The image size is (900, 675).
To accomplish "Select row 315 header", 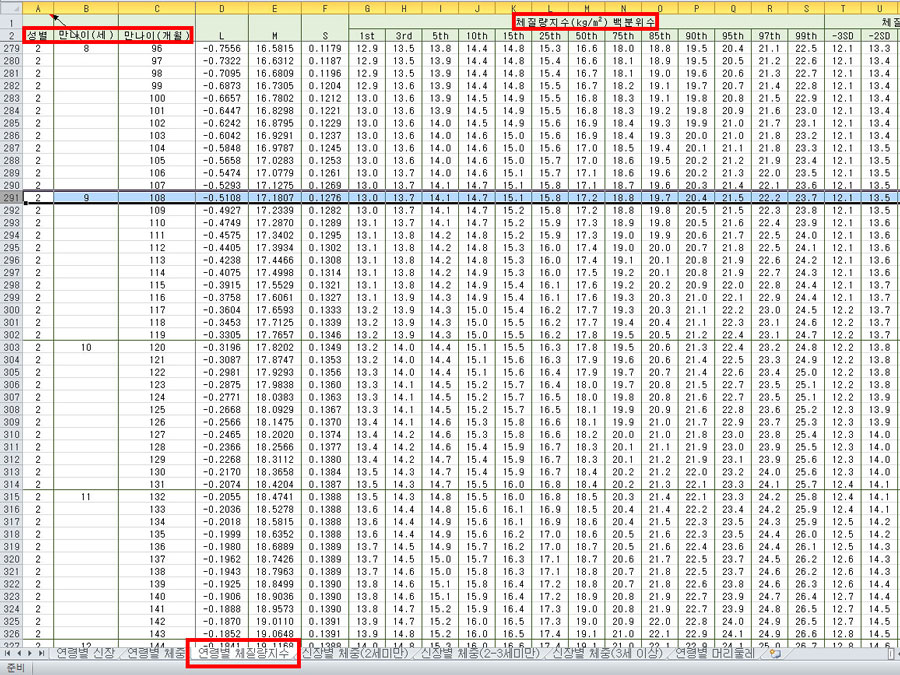I will pos(11,496).
